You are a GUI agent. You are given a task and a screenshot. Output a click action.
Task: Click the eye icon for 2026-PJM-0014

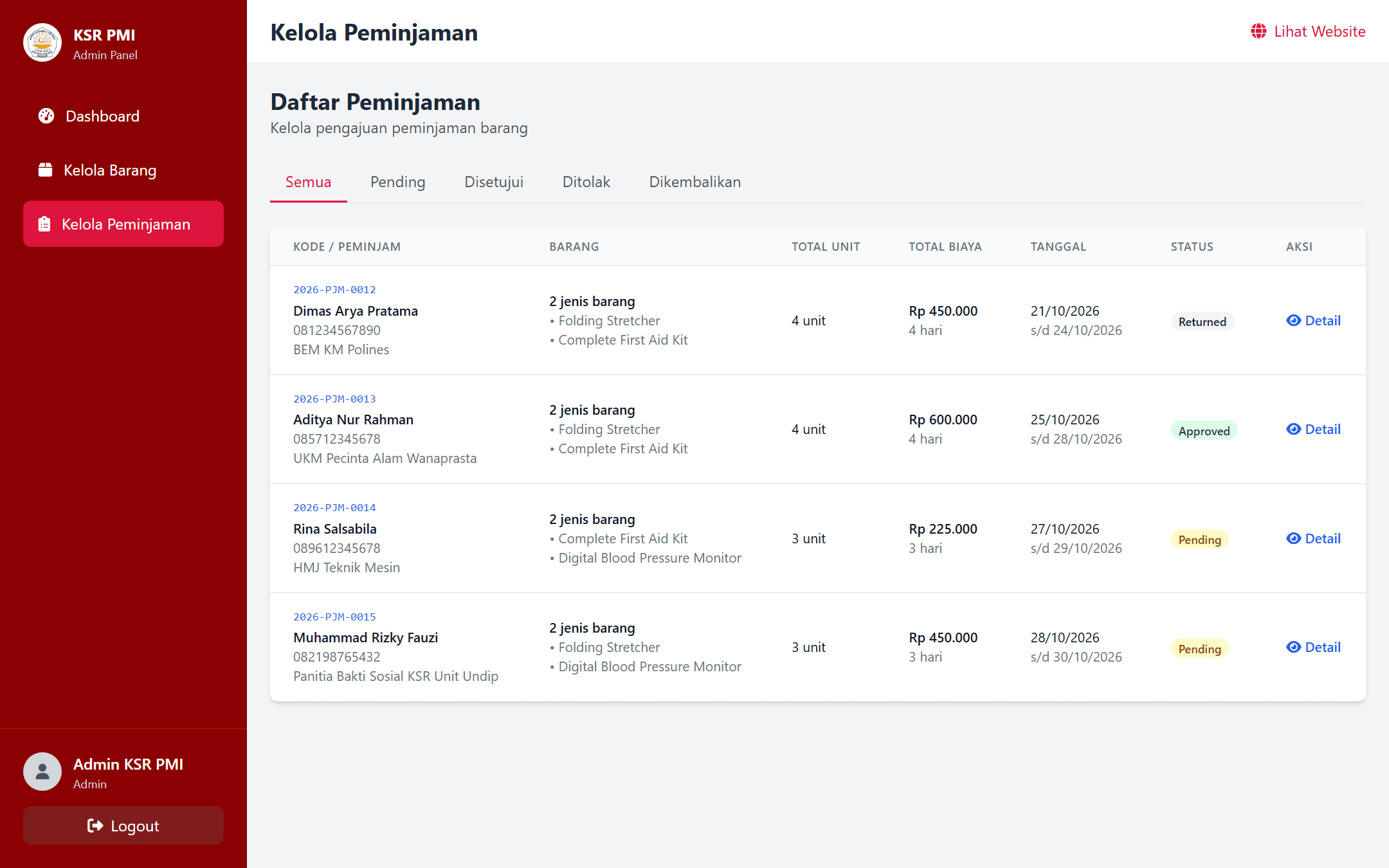[1293, 538]
